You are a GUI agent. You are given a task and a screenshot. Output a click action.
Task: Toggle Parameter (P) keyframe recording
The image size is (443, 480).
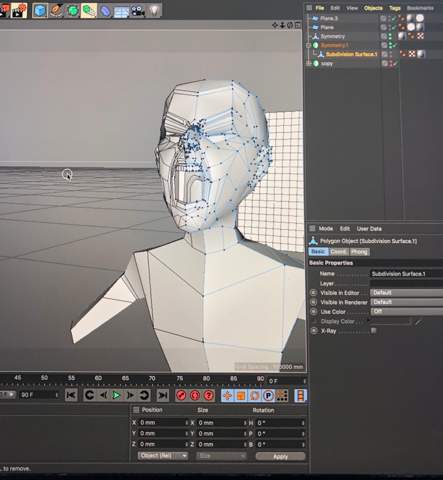click(268, 395)
